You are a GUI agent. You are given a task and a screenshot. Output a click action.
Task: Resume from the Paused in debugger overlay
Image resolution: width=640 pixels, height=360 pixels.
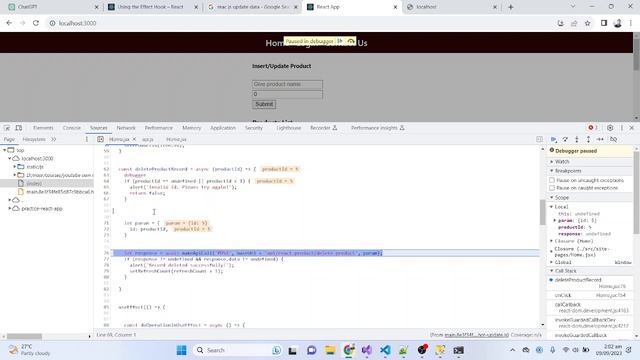pyautogui.click(x=340, y=41)
